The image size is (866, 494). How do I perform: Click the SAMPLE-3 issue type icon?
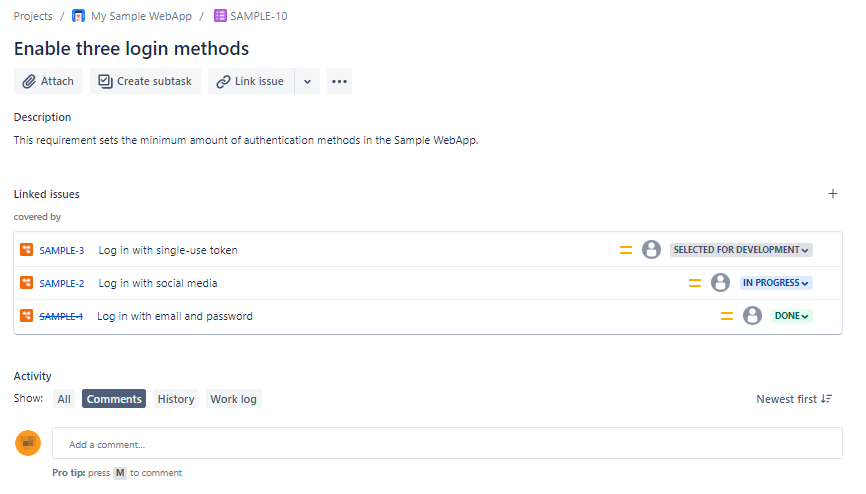(x=27, y=250)
